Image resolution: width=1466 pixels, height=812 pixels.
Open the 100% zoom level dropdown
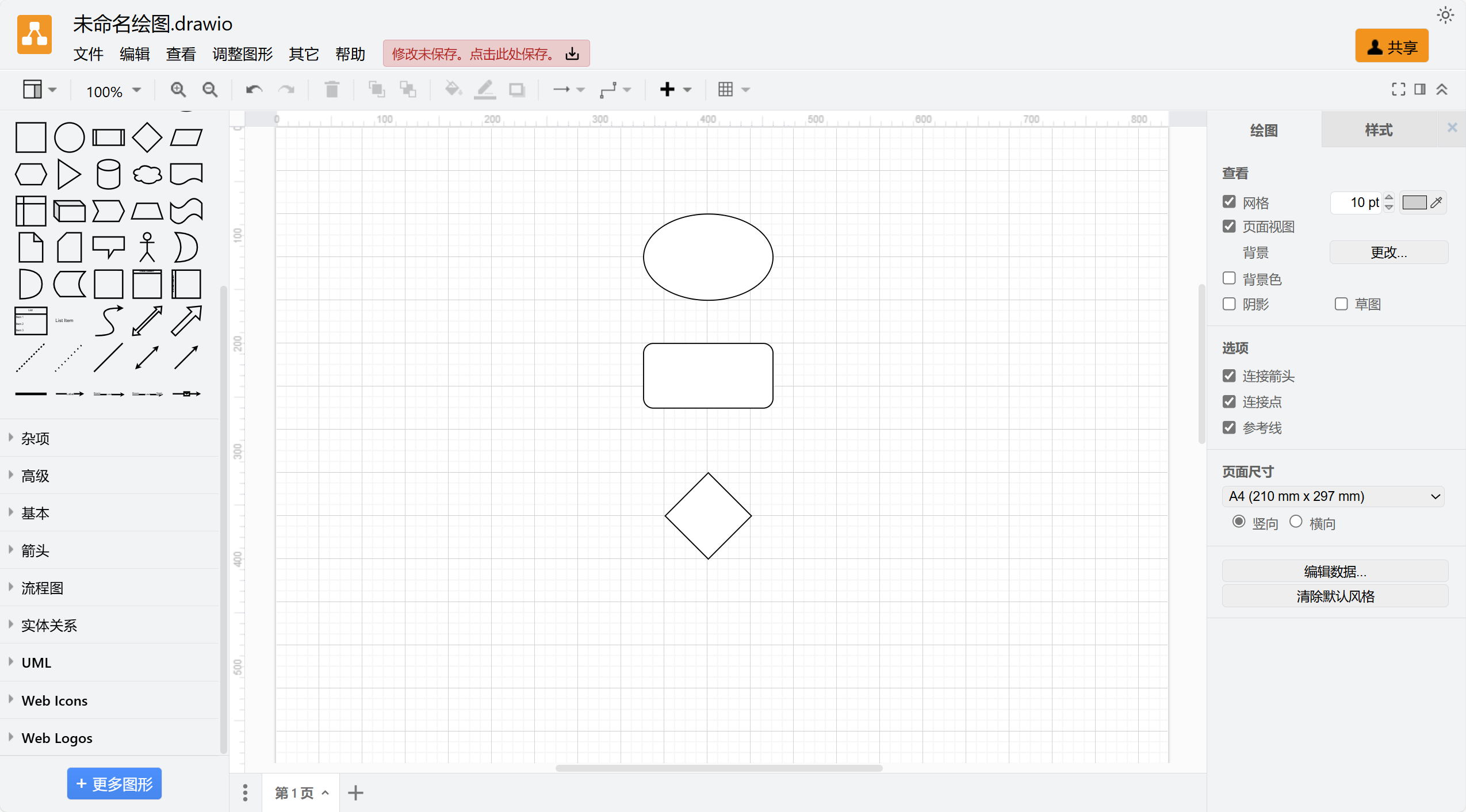coord(113,91)
